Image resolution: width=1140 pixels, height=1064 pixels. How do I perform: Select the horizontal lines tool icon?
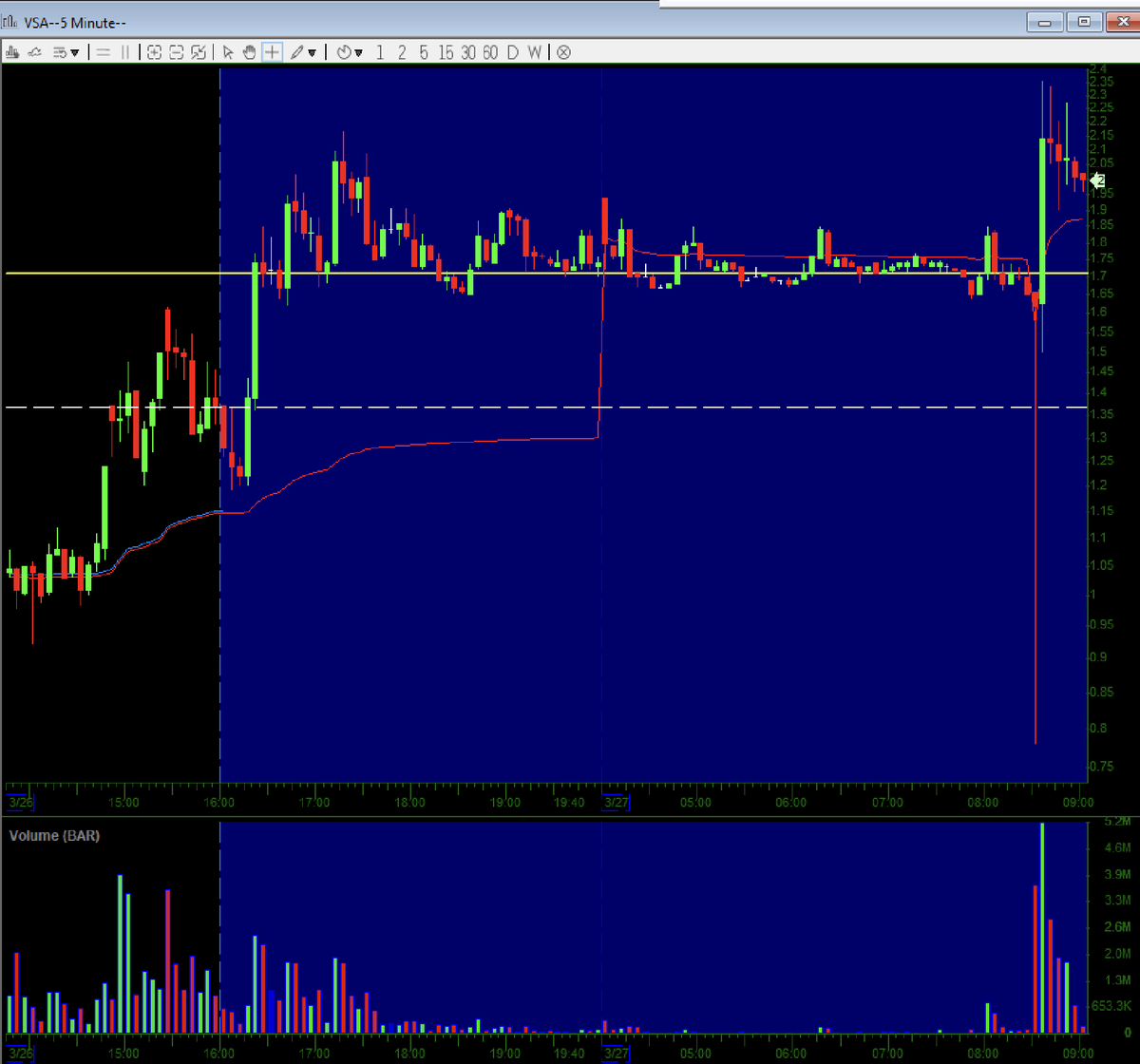tap(103, 52)
